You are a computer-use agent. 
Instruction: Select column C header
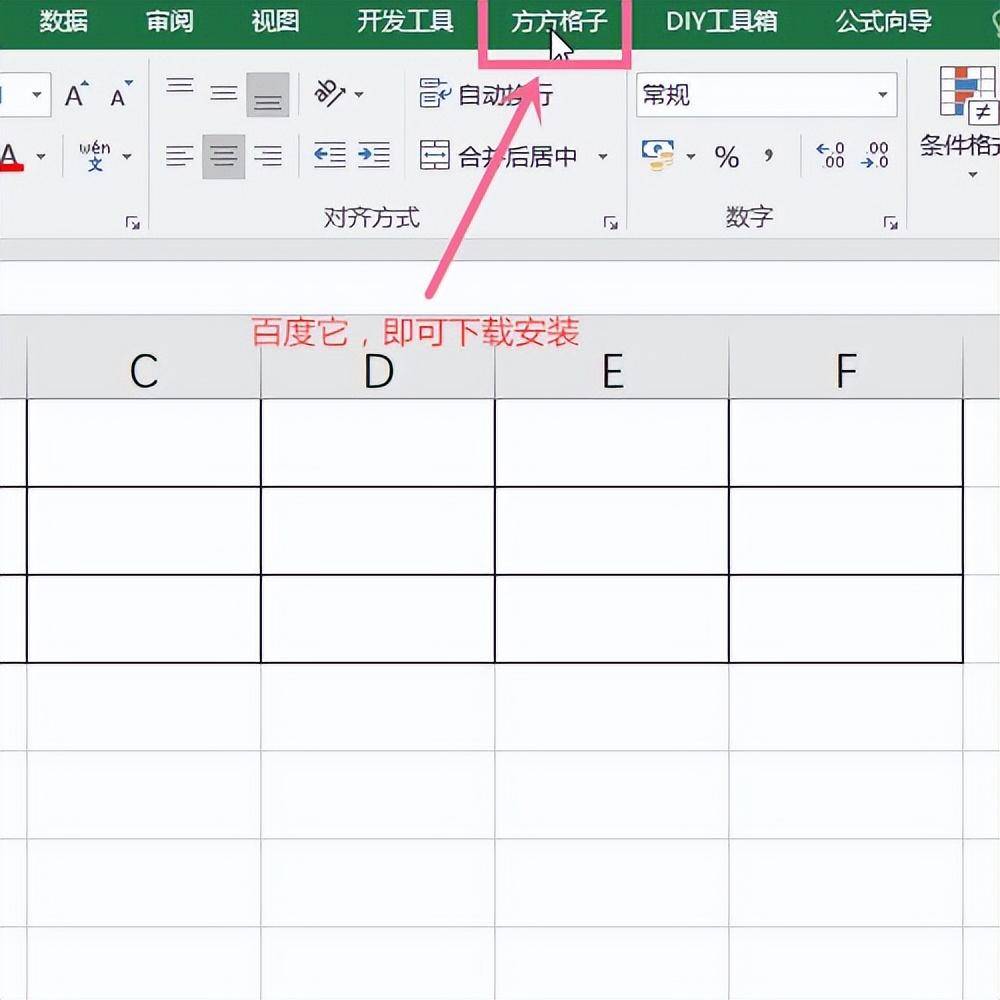click(143, 370)
